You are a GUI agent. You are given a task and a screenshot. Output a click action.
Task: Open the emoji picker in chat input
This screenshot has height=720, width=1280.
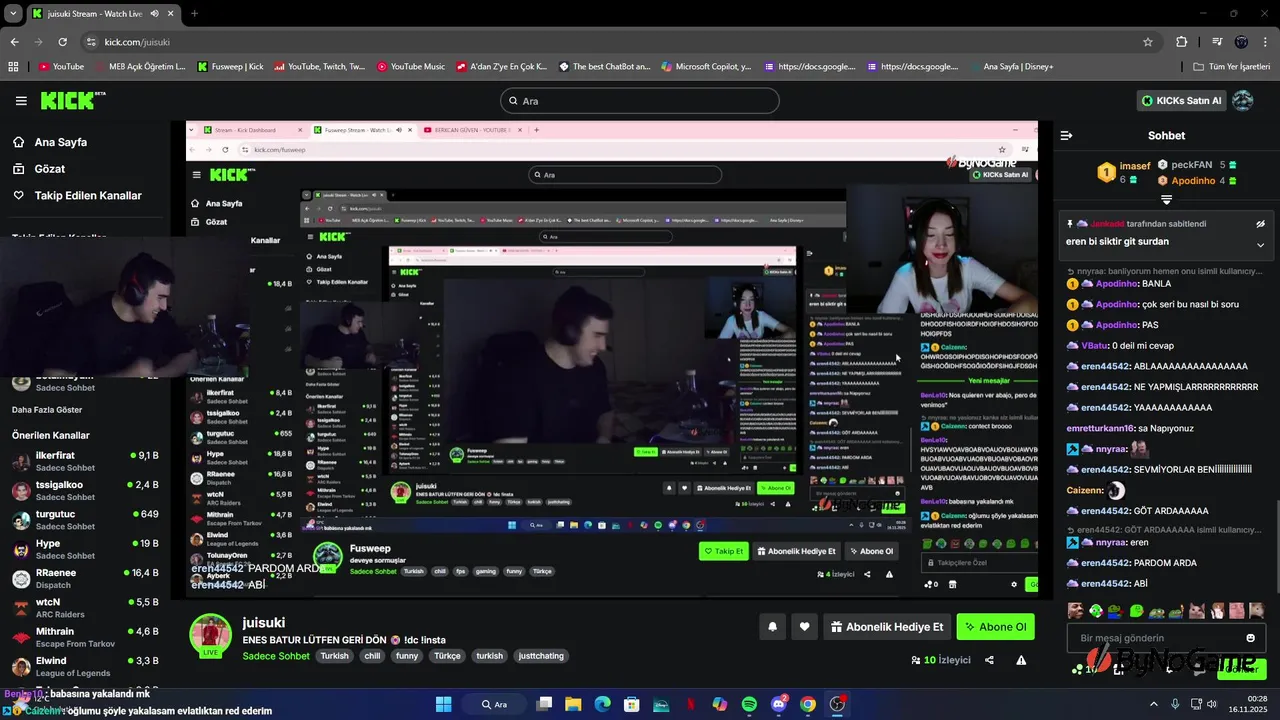click(1250, 638)
